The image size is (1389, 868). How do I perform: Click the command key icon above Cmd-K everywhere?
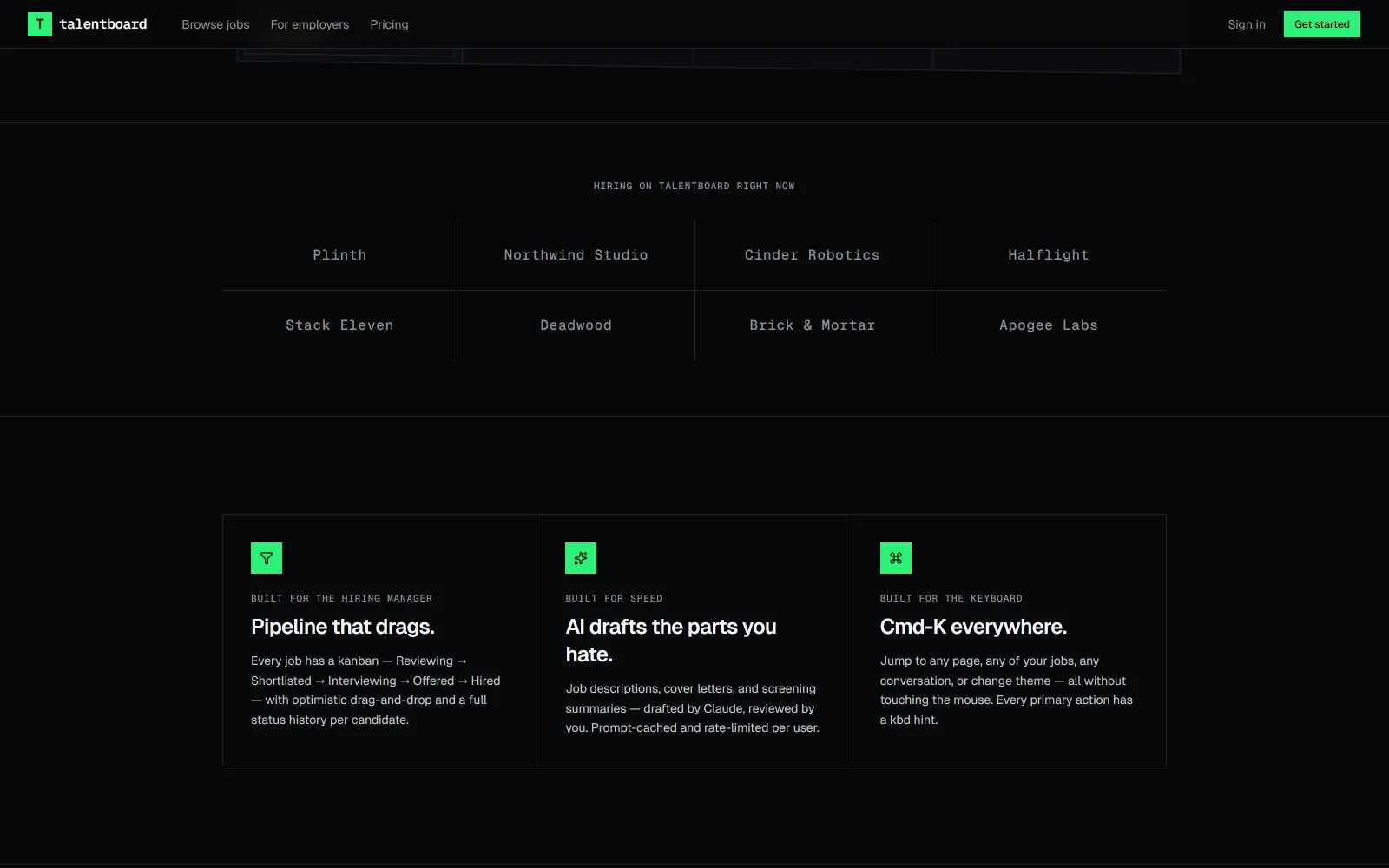[896, 558]
